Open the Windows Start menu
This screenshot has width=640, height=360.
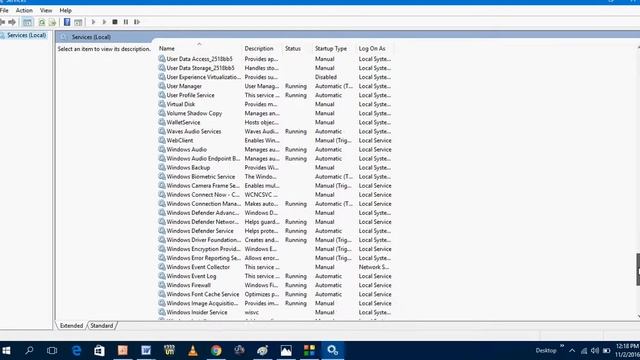(x=6, y=350)
